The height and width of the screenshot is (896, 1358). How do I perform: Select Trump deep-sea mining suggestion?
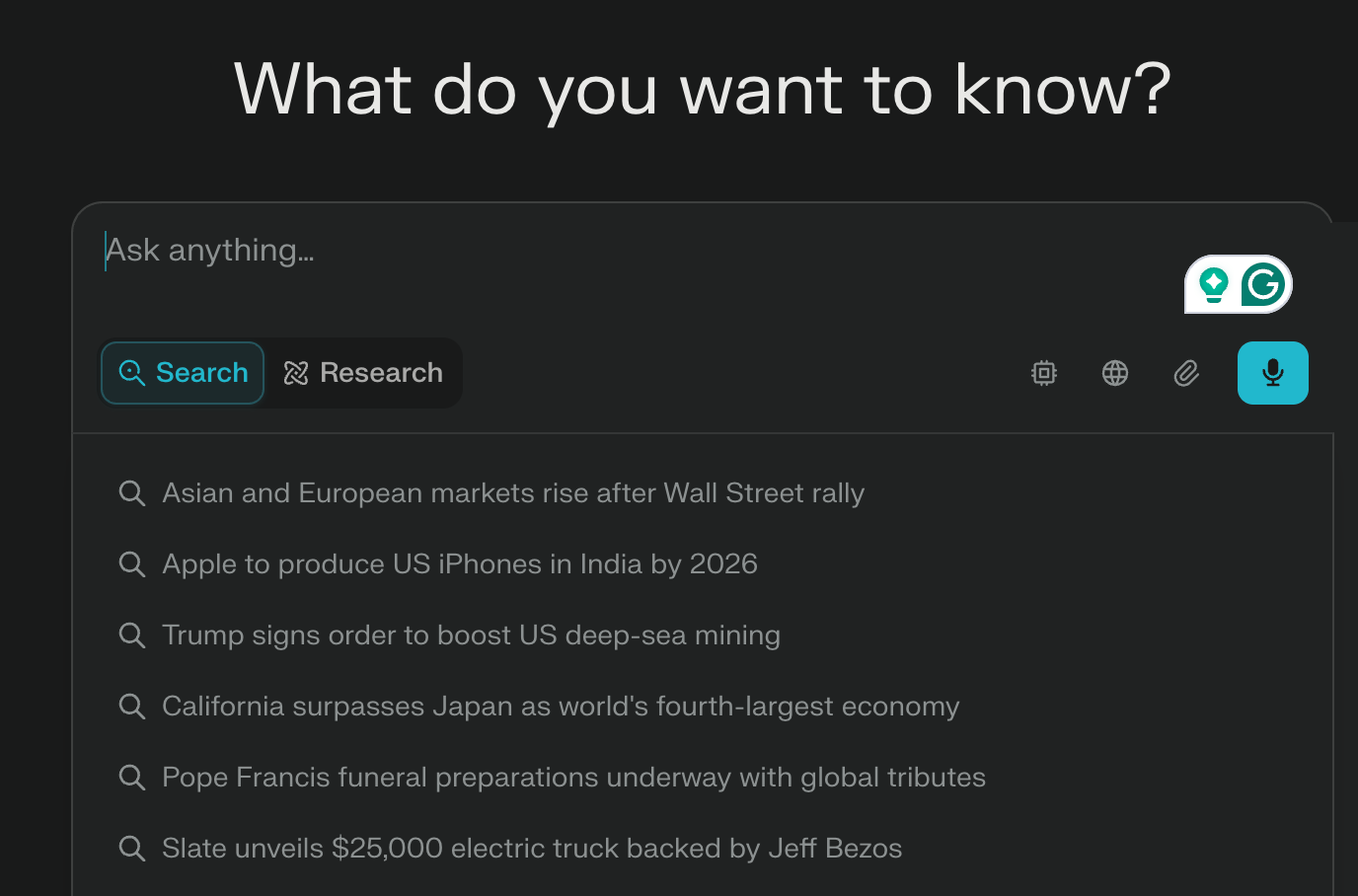pyautogui.click(x=471, y=635)
